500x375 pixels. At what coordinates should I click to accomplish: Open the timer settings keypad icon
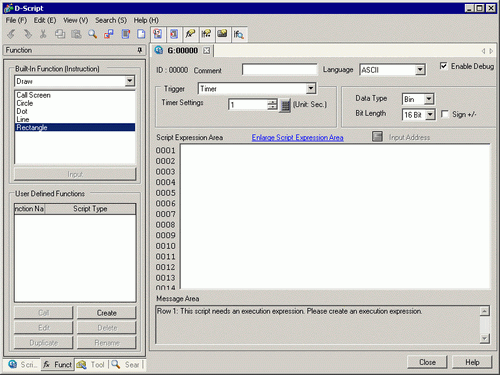tap(285, 105)
